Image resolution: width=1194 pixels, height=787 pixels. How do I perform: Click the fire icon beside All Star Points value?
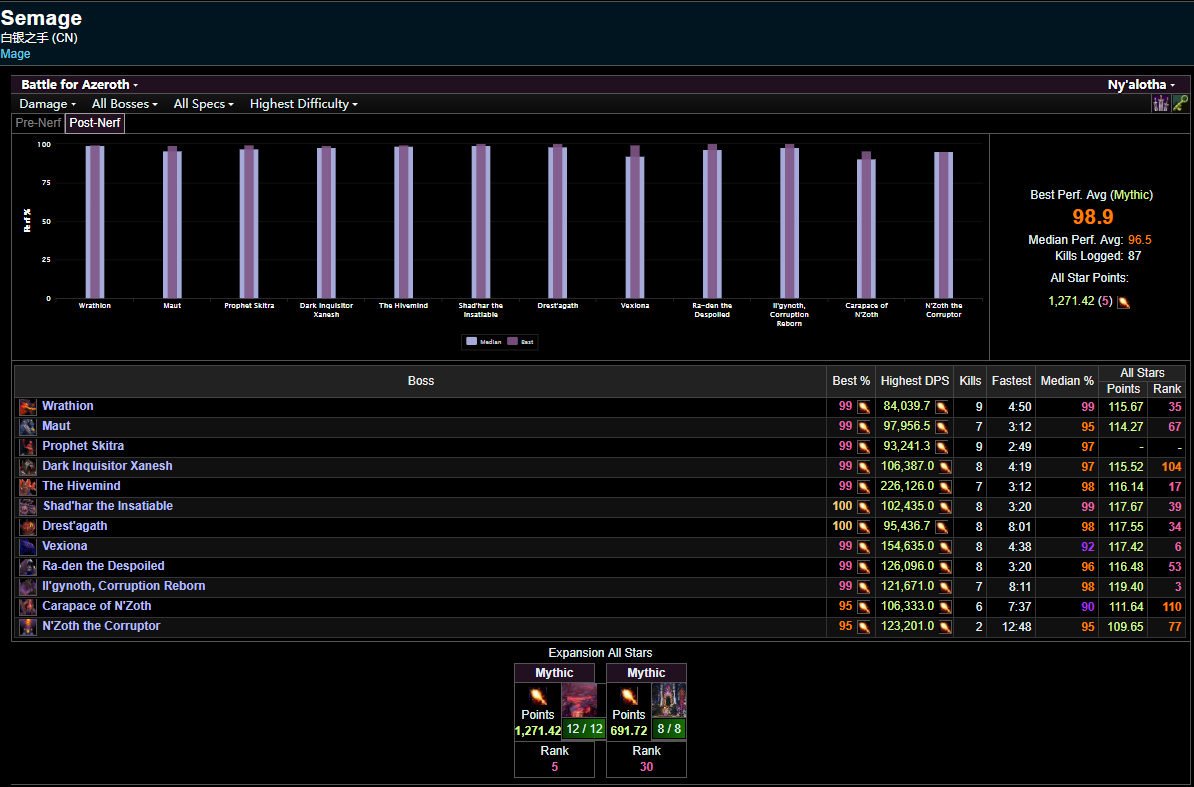[x=1122, y=299]
